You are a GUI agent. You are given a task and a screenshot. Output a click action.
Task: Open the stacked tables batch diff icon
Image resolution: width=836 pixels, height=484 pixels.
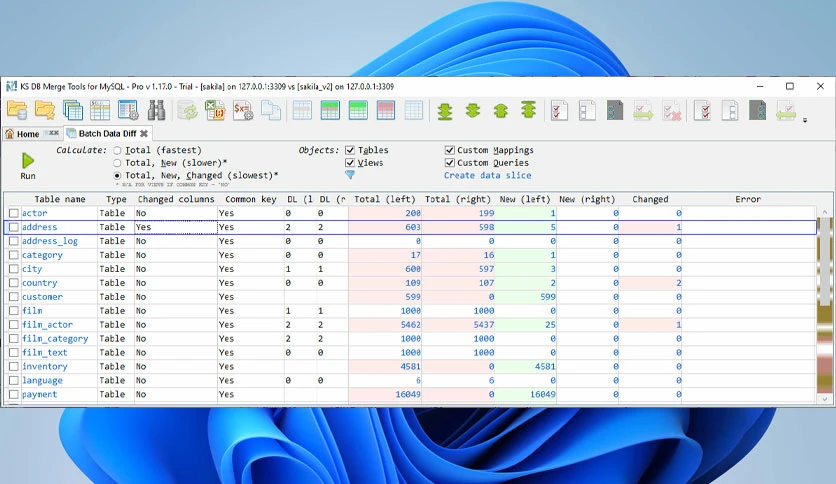click(x=73, y=110)
